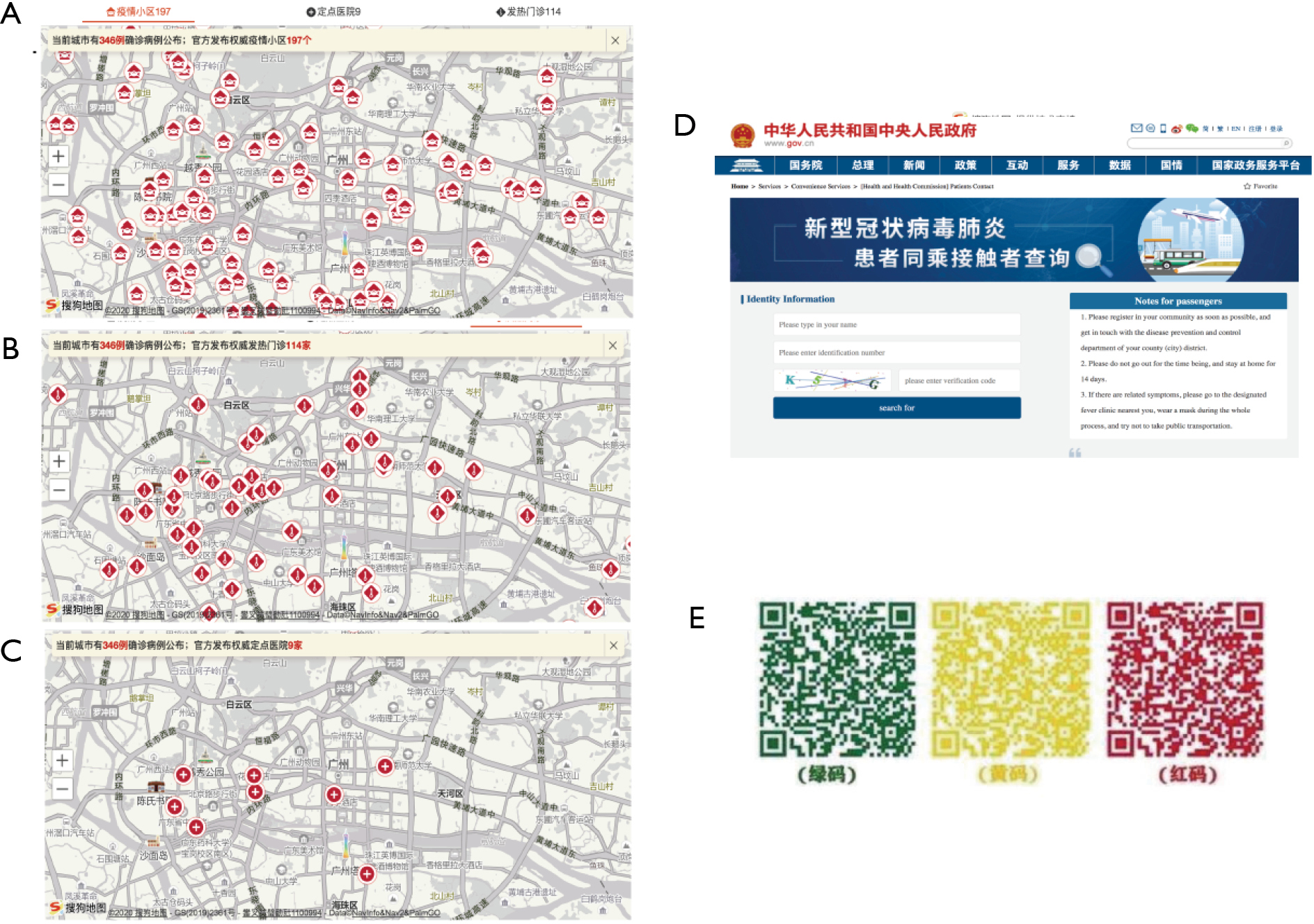The width and height of the screenshot is (1314, 924).
Task: Click the minus zoom button in map B
Action: coord(59,490)
